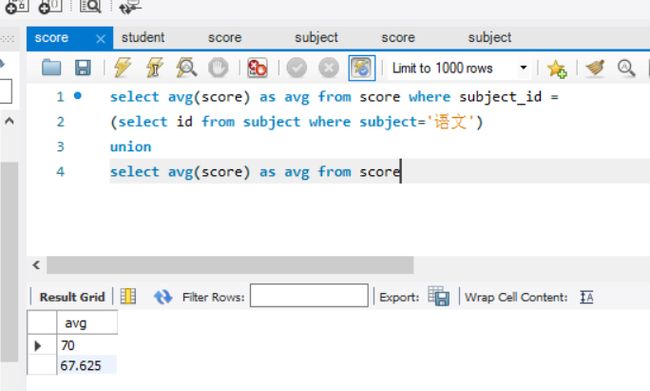Open the last subject tab on the right
This screenshot has height=391, width=650.
(490, 38)
